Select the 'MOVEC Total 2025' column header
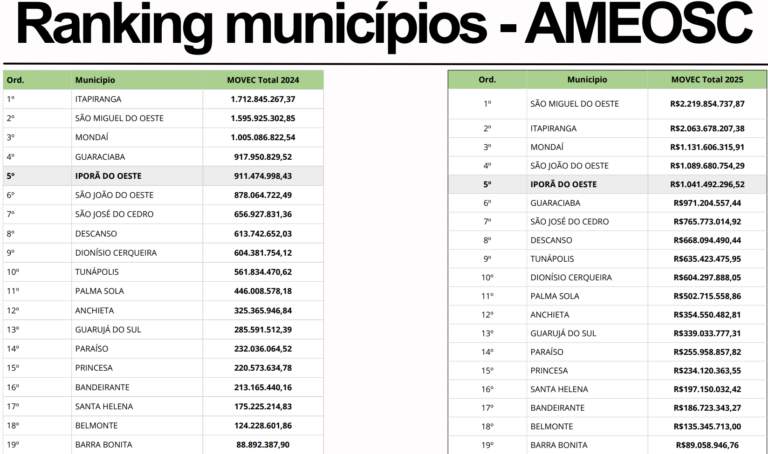Screen dimensions: 768x454 (707, 79)
